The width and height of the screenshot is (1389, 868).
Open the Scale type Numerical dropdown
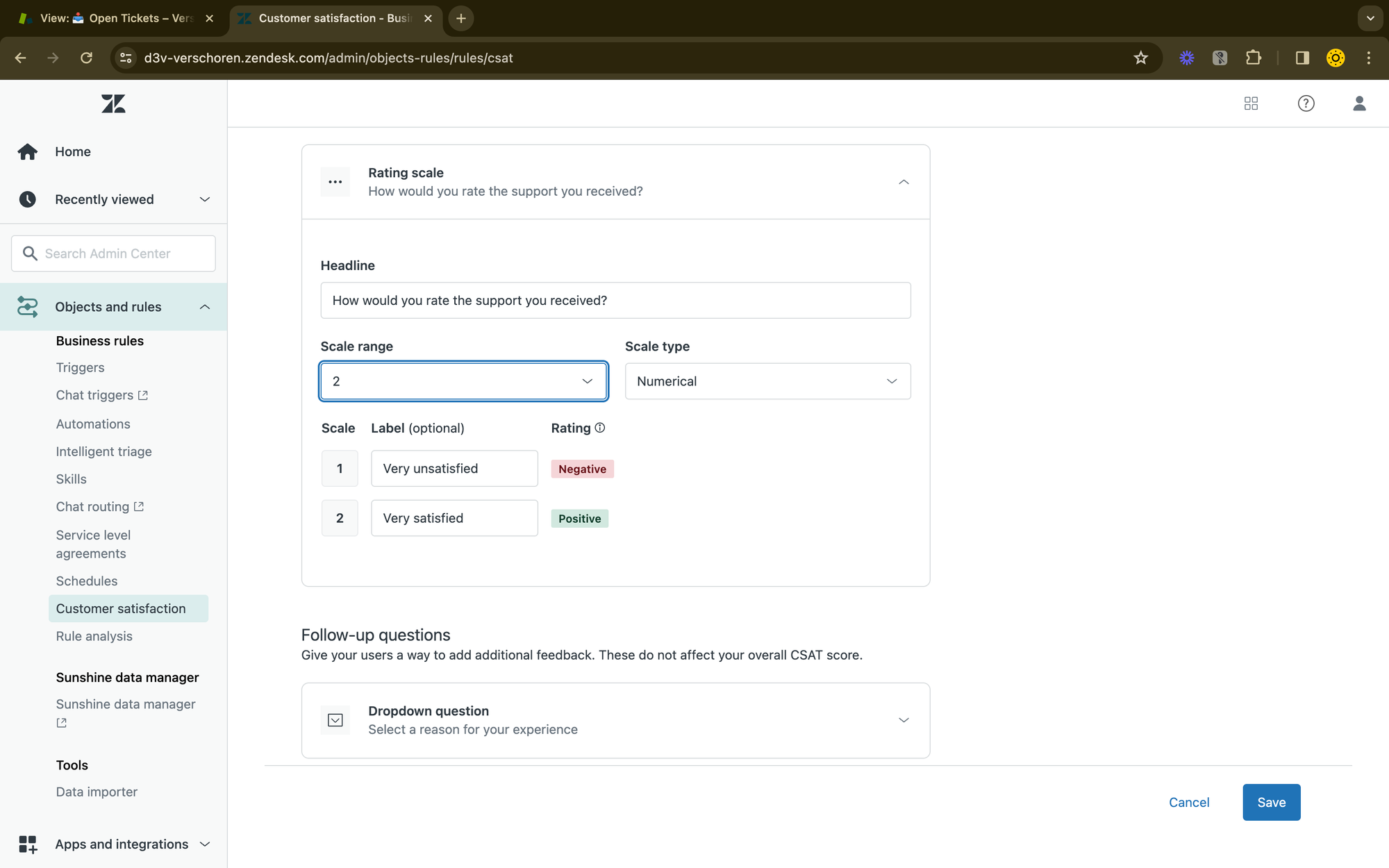click(x=767, y=381)
